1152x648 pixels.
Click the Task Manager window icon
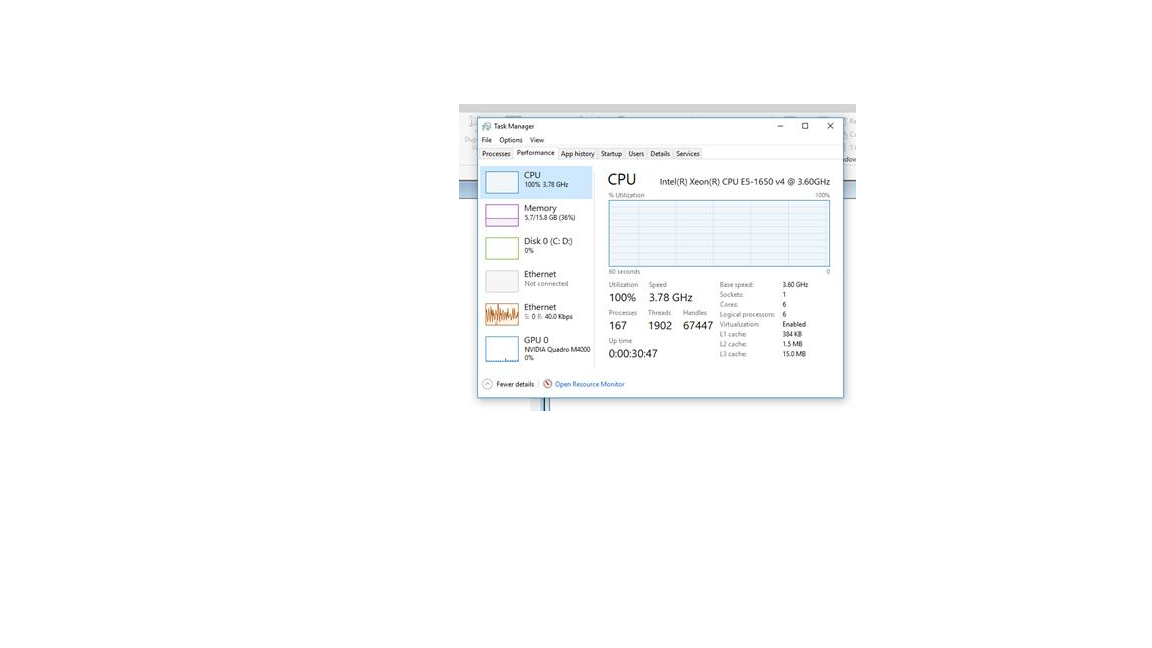click(x=485, y=126)
